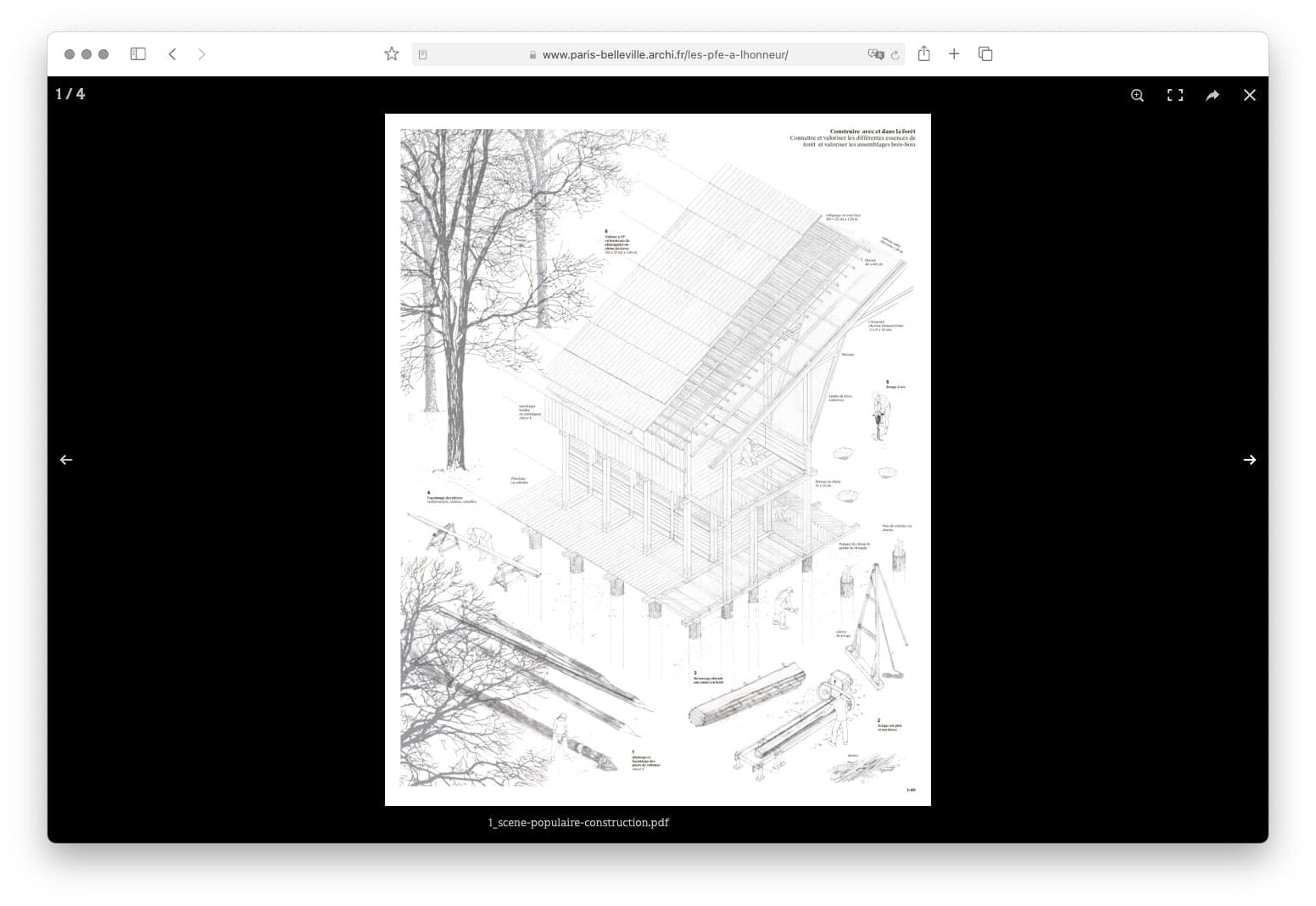This screenshot has height=906, width=1316.
Task: Advance to the next gallery image
Action: [x=1249, y=460]
